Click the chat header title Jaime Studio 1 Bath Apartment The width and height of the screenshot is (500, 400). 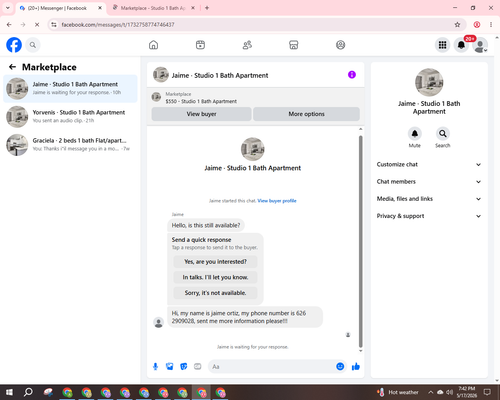pos(220,75)
